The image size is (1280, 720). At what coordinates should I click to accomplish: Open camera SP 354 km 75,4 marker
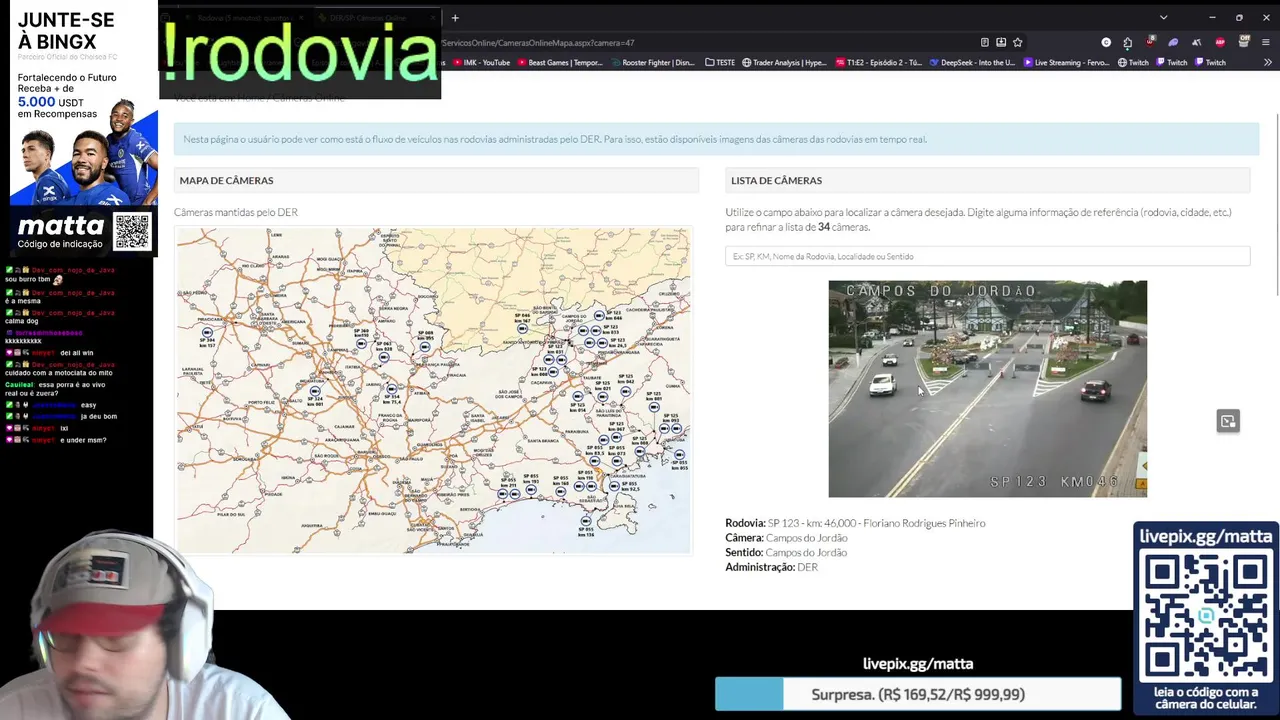tap(392, 389)
